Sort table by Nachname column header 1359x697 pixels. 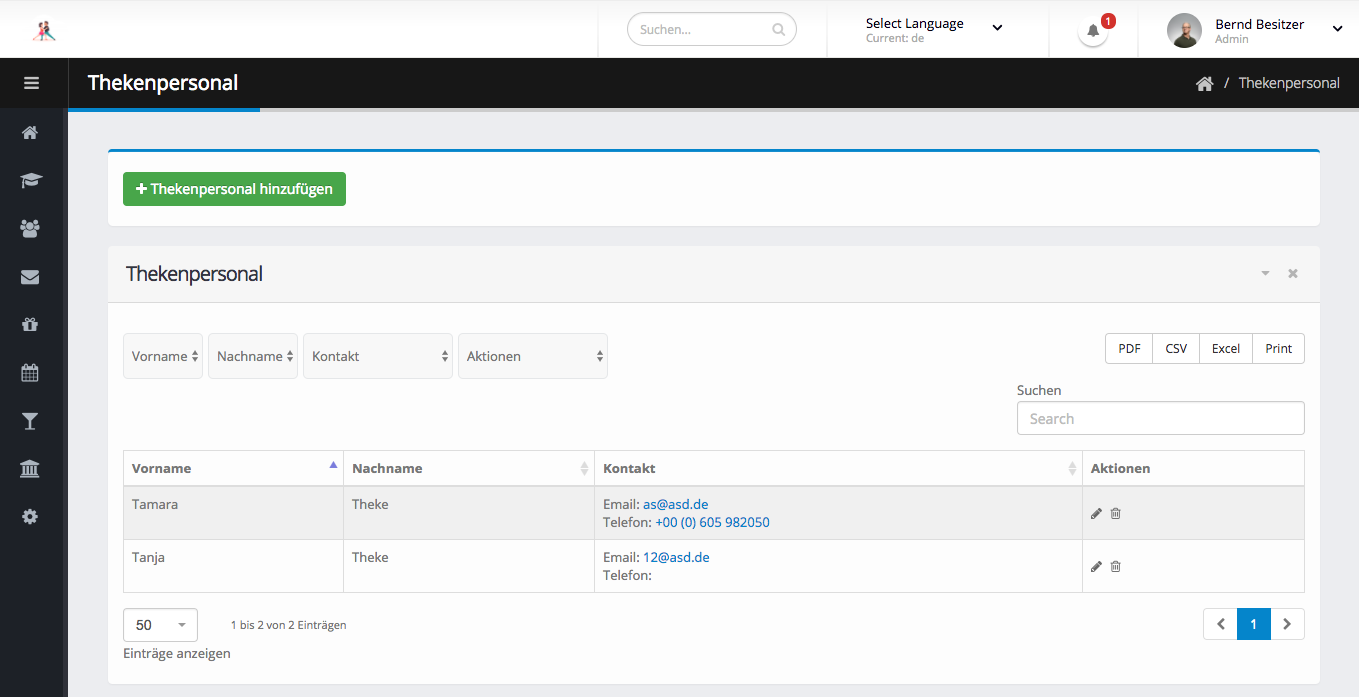(469, 468)
